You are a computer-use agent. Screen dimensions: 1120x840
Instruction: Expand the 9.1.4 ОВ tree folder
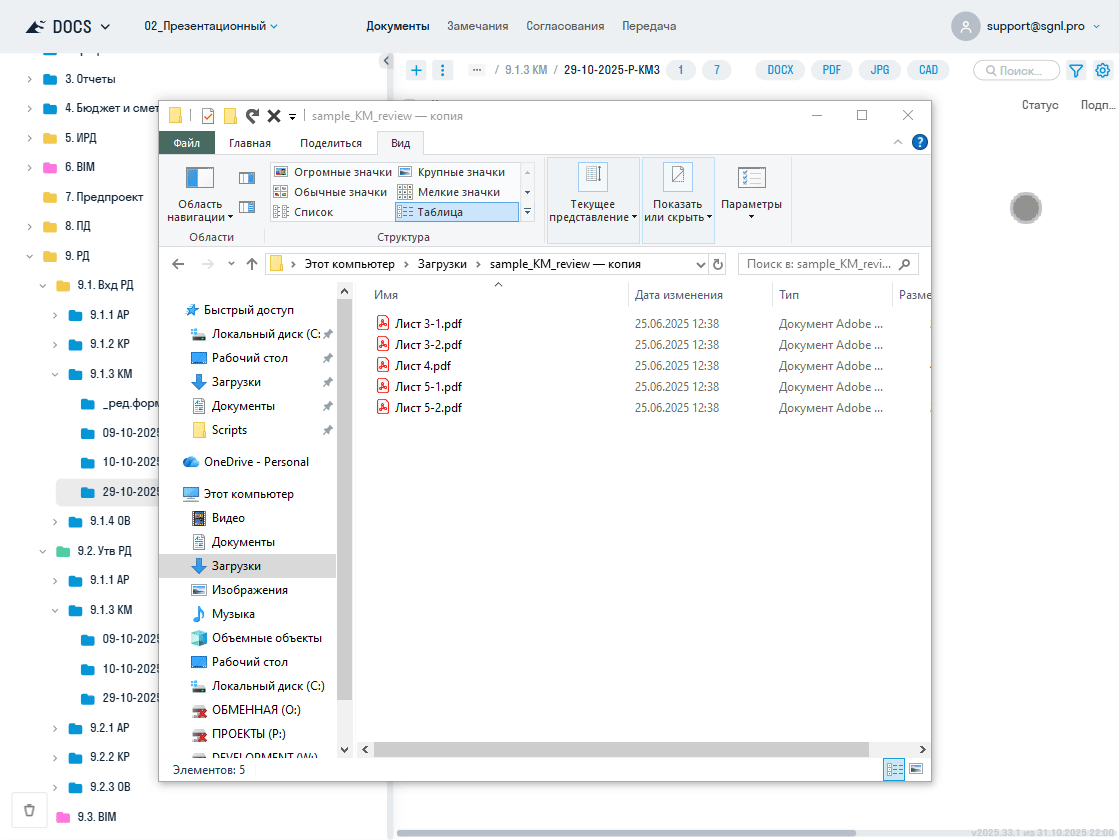pyautogui.click(x=56, y=521)
